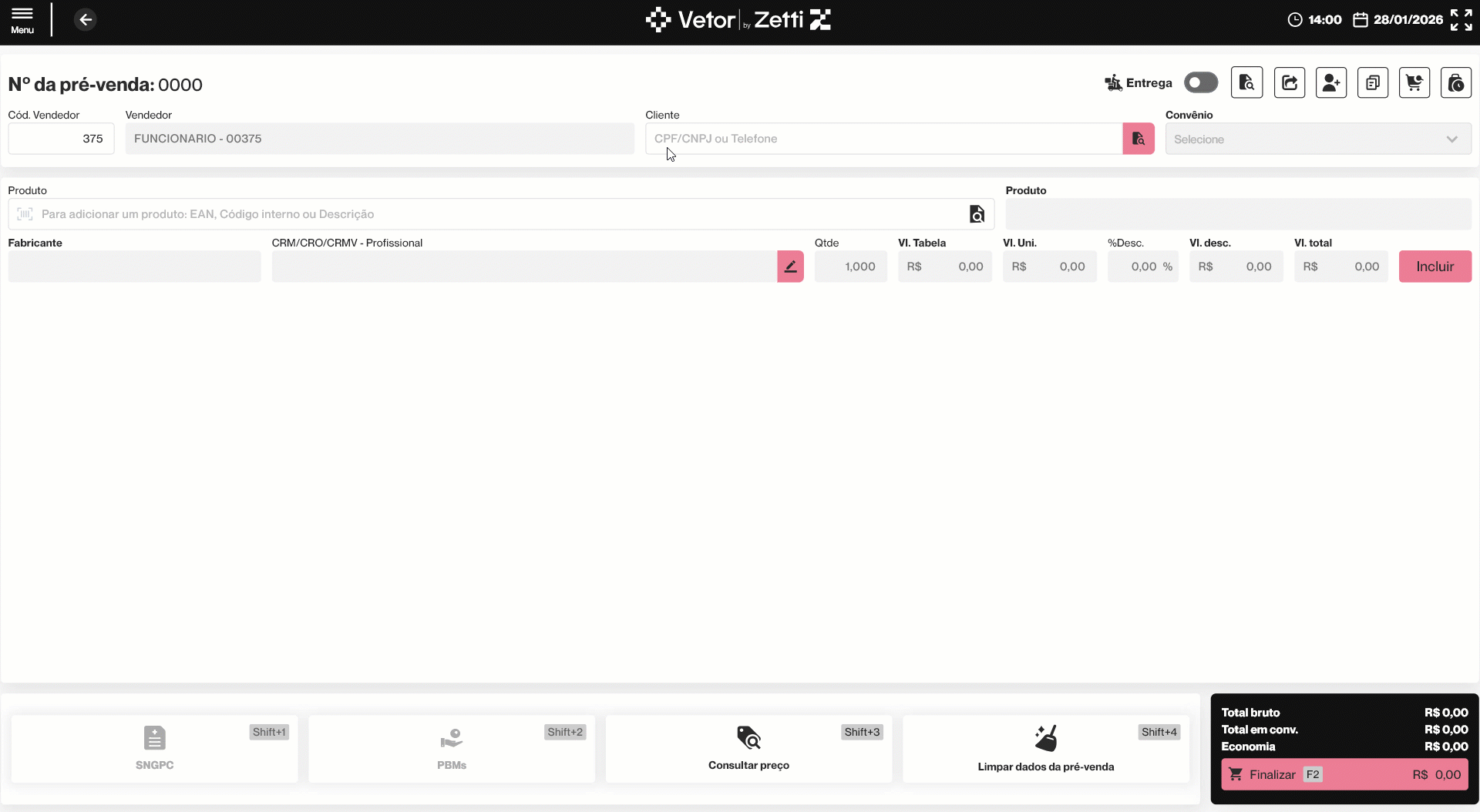Viewport: 1480px width, 812px height.
Task: Click the %Desc. discount percent field
Action: 1143,267
